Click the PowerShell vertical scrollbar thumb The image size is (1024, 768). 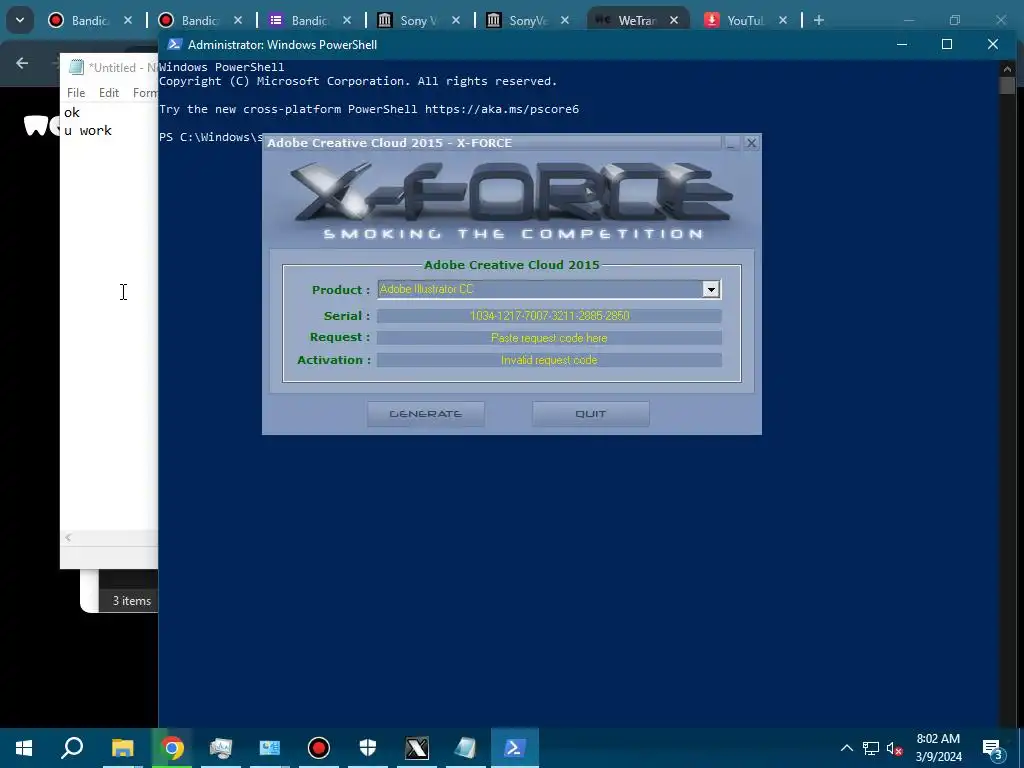point(1006,85)
